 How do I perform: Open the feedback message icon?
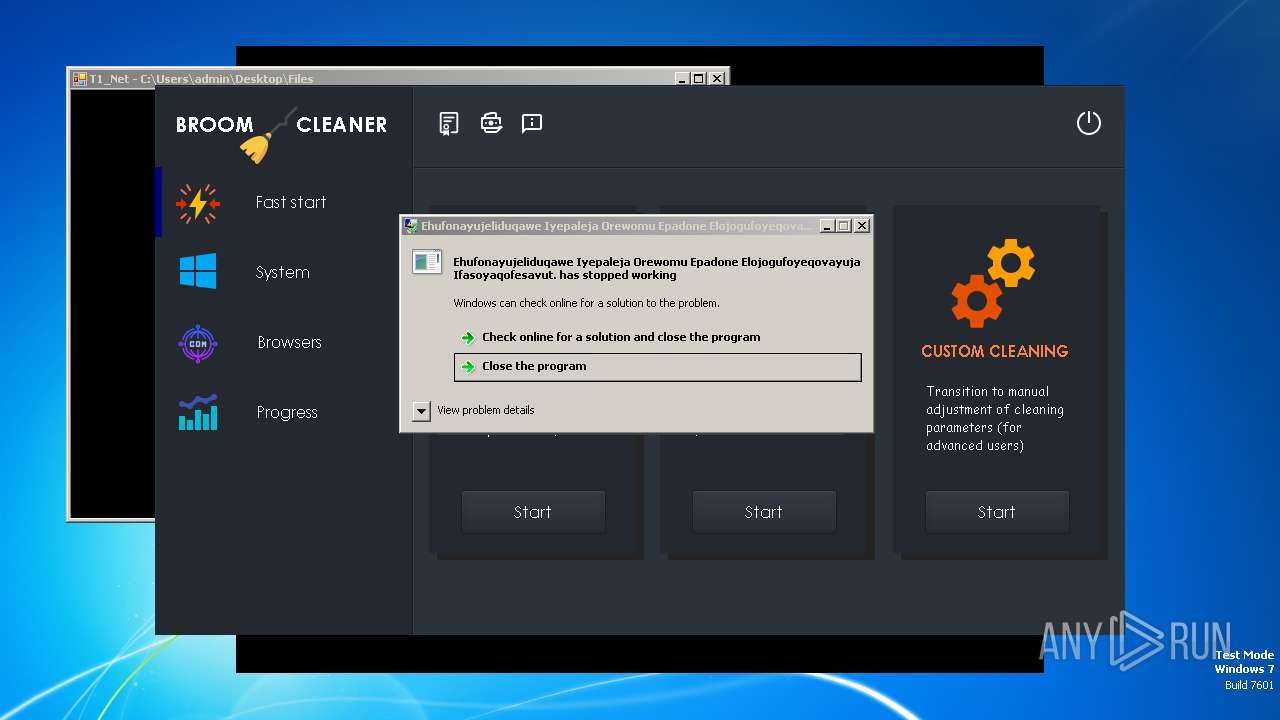pyautogui.click(x=532, y=123)
